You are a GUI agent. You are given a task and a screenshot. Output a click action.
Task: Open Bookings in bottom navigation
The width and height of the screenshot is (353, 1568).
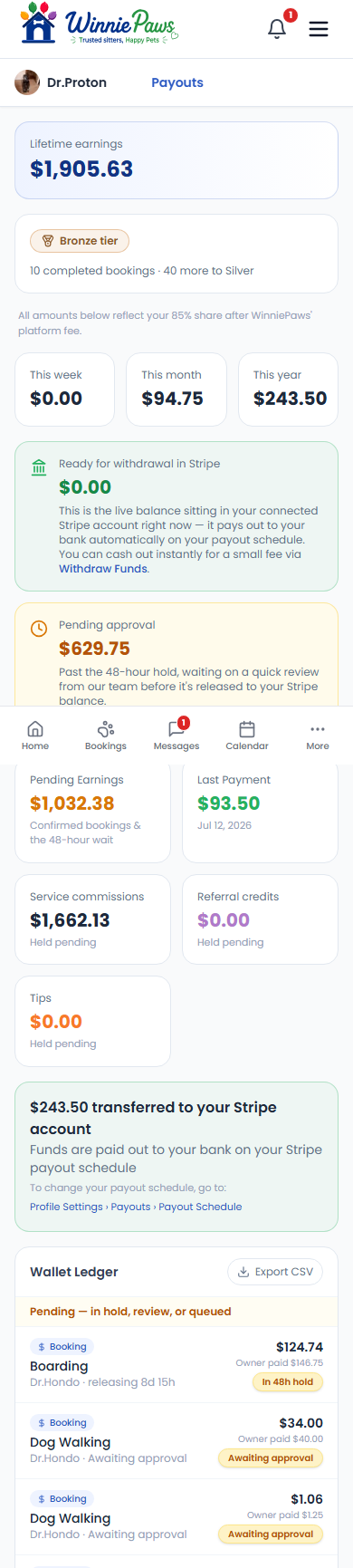point(106,736)
